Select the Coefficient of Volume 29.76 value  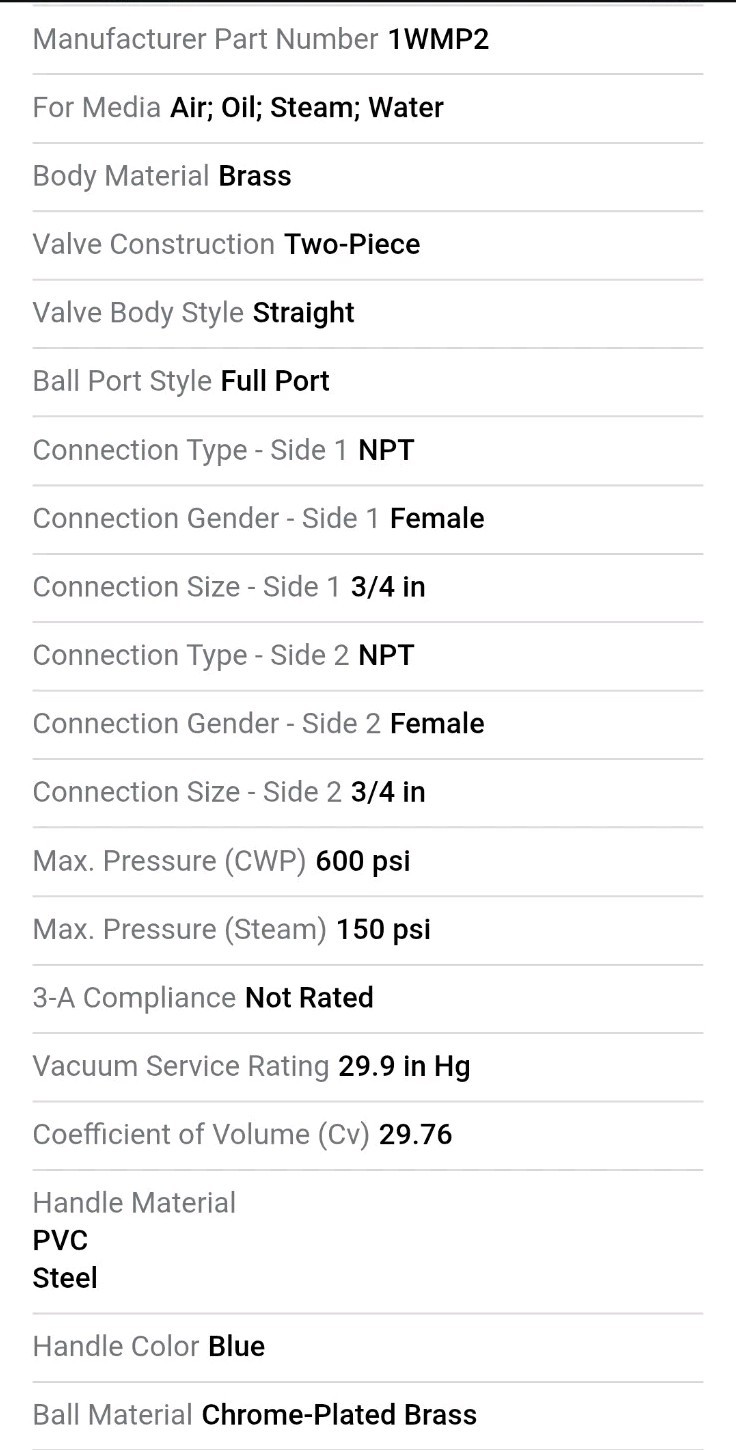pyautogui.click(x=415, y=1135)
